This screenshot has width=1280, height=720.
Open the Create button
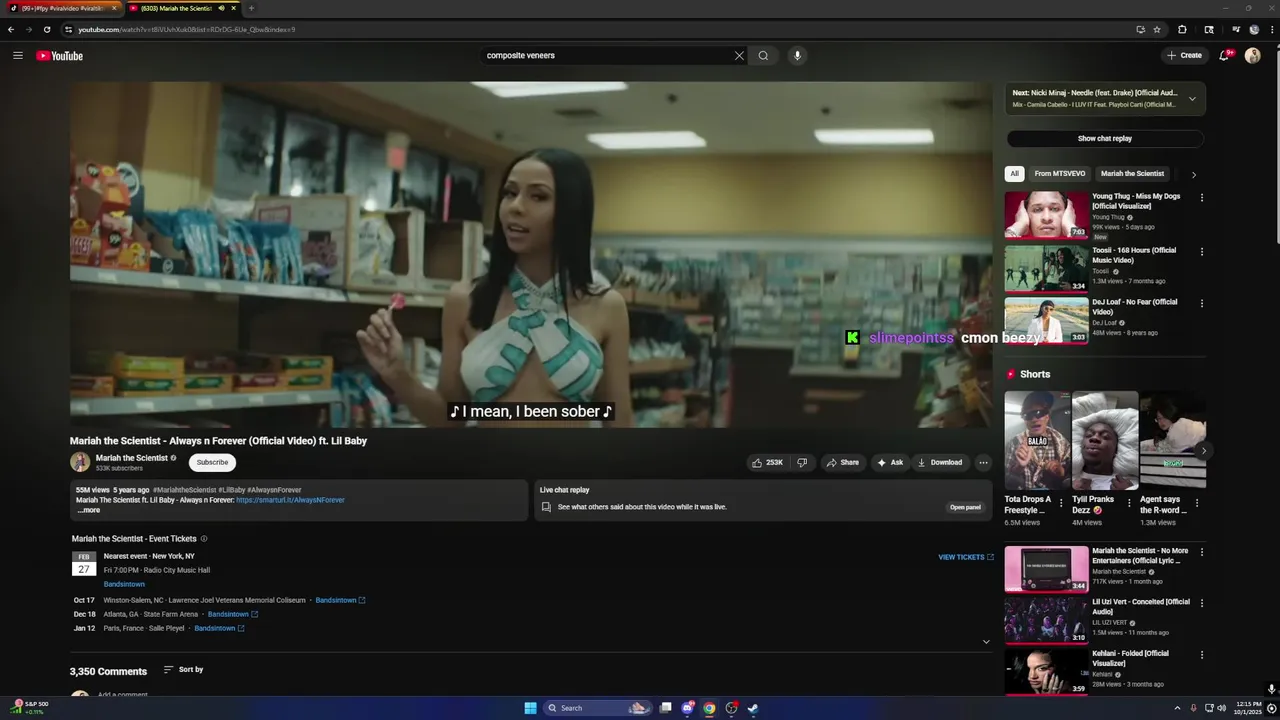point(1184,56)
